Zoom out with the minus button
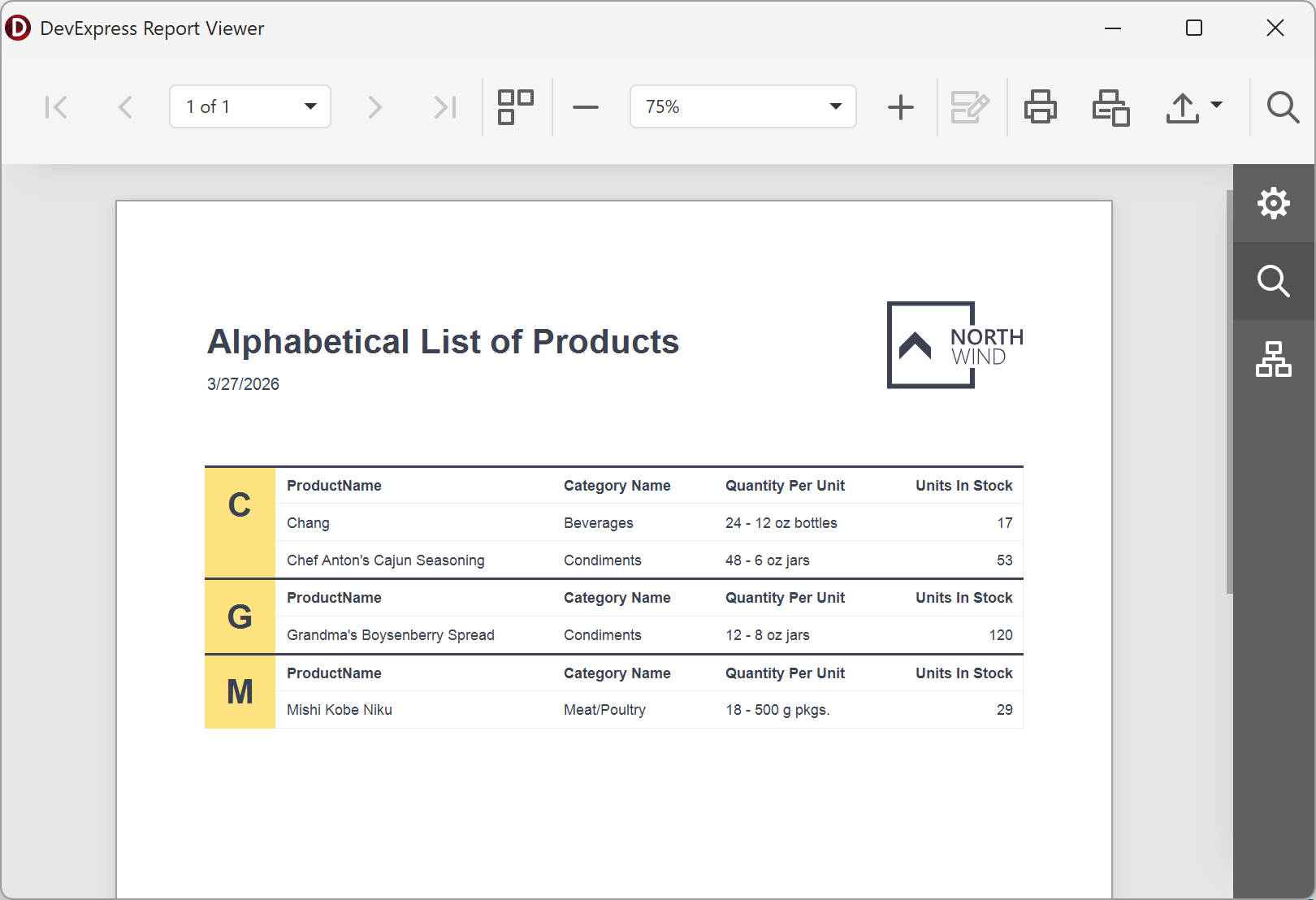Viewport: 1316px width, 900px height. click(585, 107)
